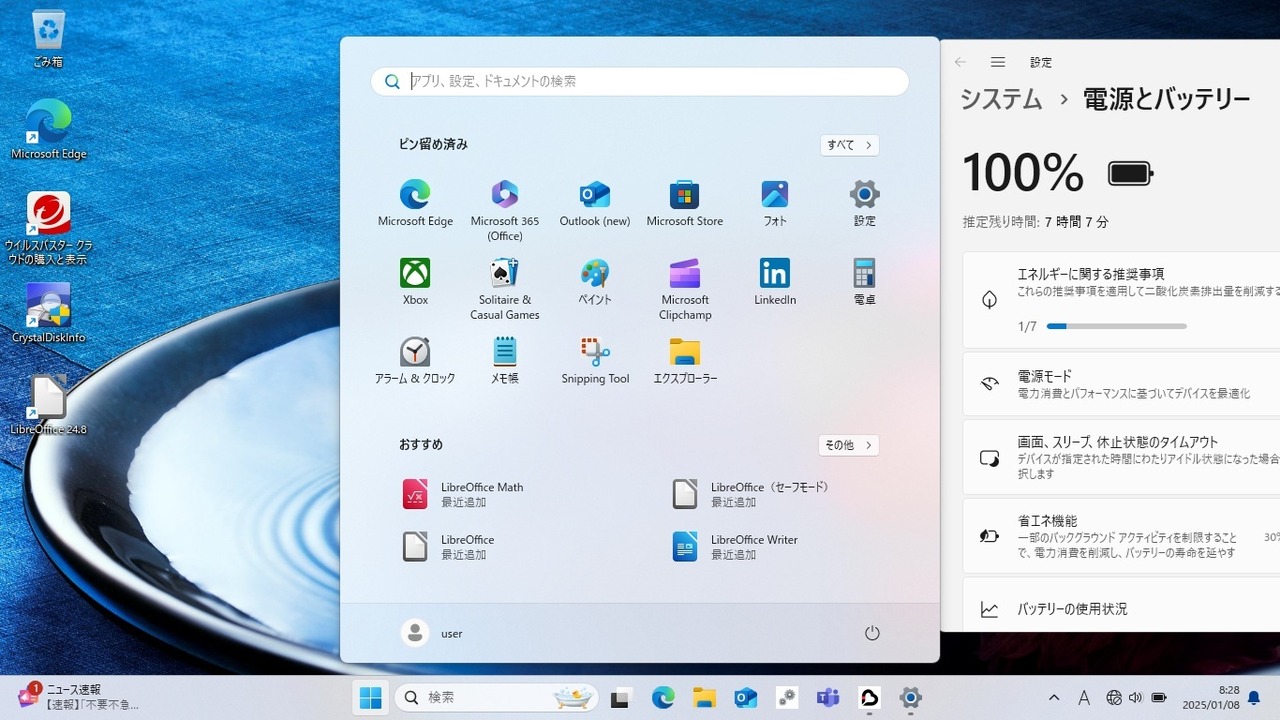Click the power button in Start menu

click(872, 633)
